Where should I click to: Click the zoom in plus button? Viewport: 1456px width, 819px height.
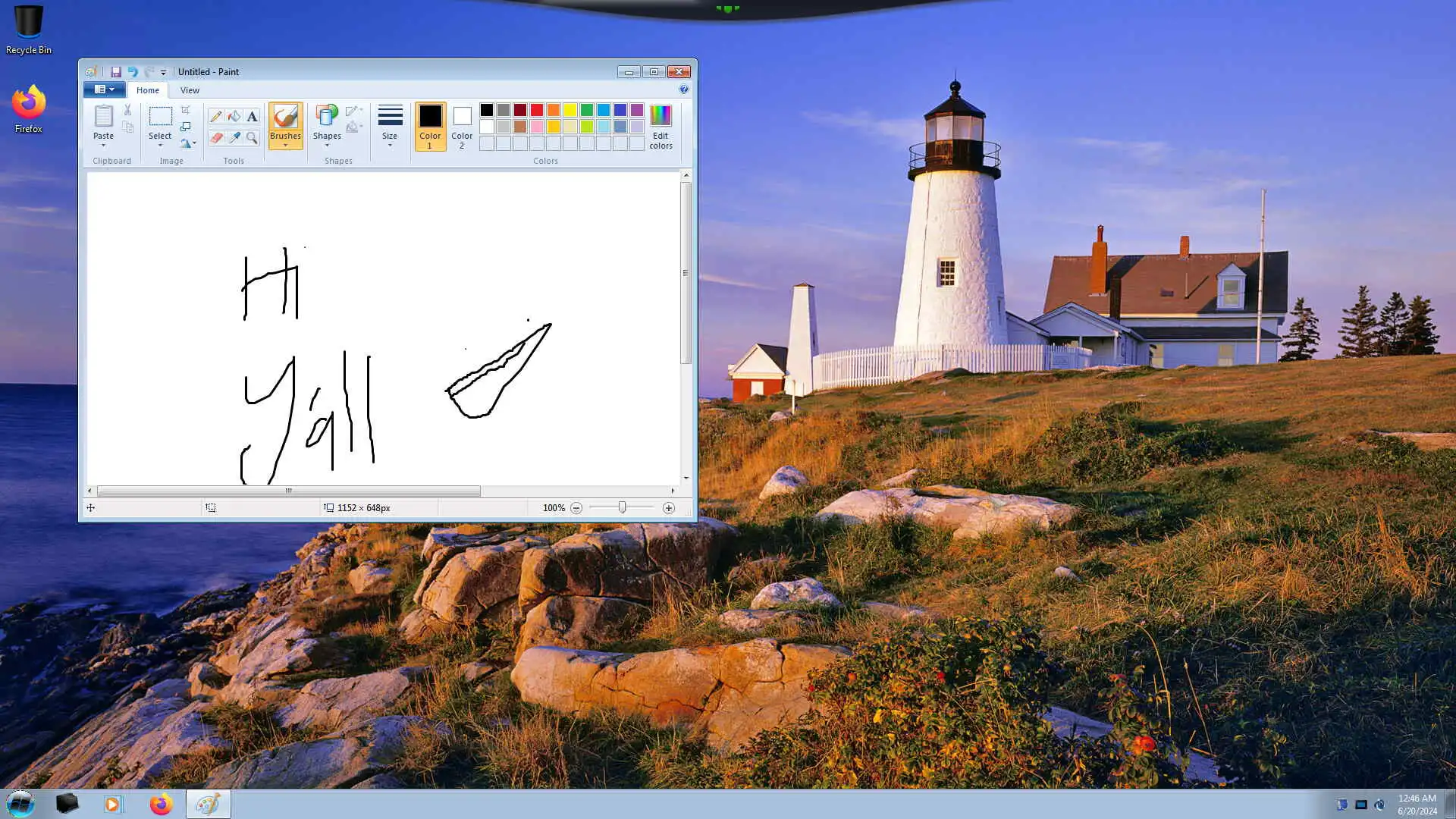point(668,508)
